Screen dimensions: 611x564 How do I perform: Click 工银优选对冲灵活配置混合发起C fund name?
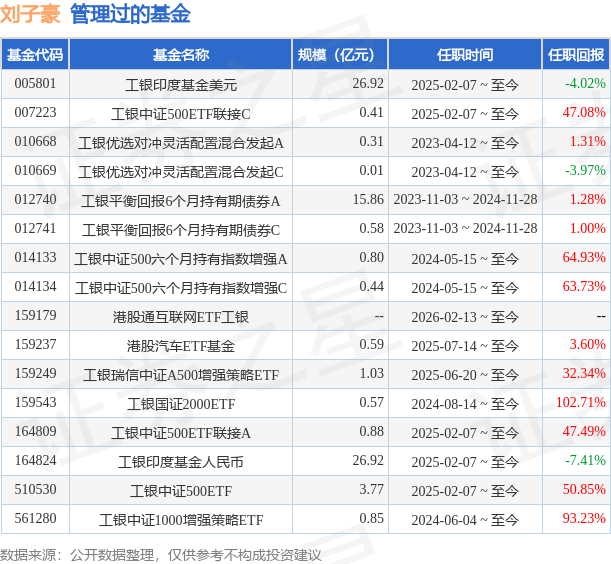coord(181,171)
